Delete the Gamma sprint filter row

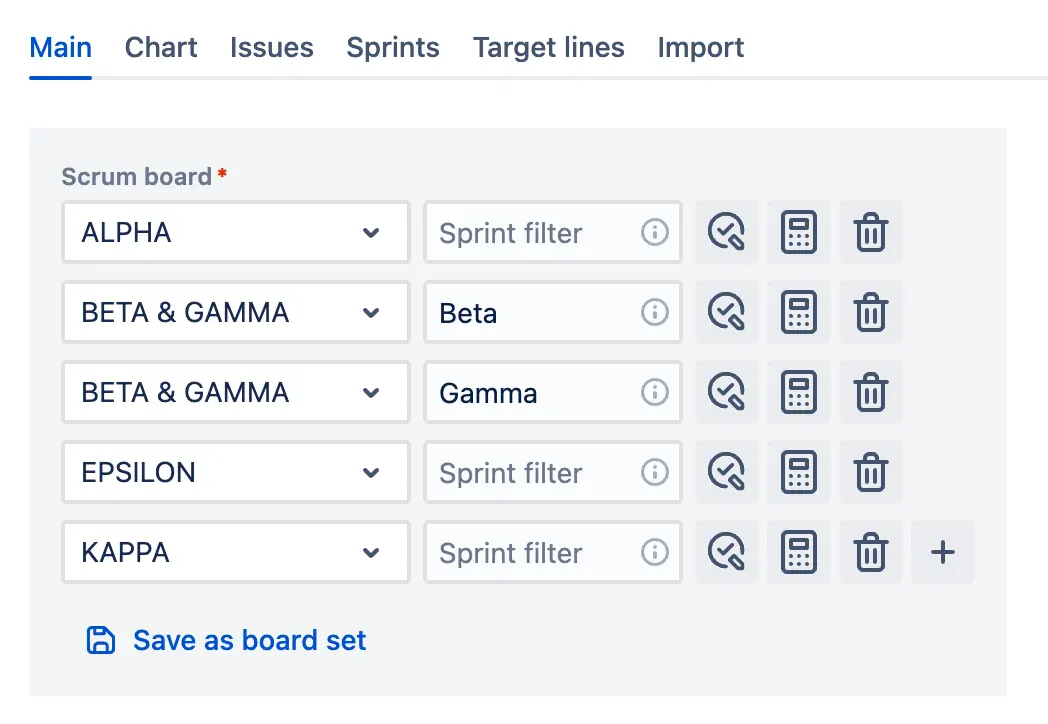(870, 392)
